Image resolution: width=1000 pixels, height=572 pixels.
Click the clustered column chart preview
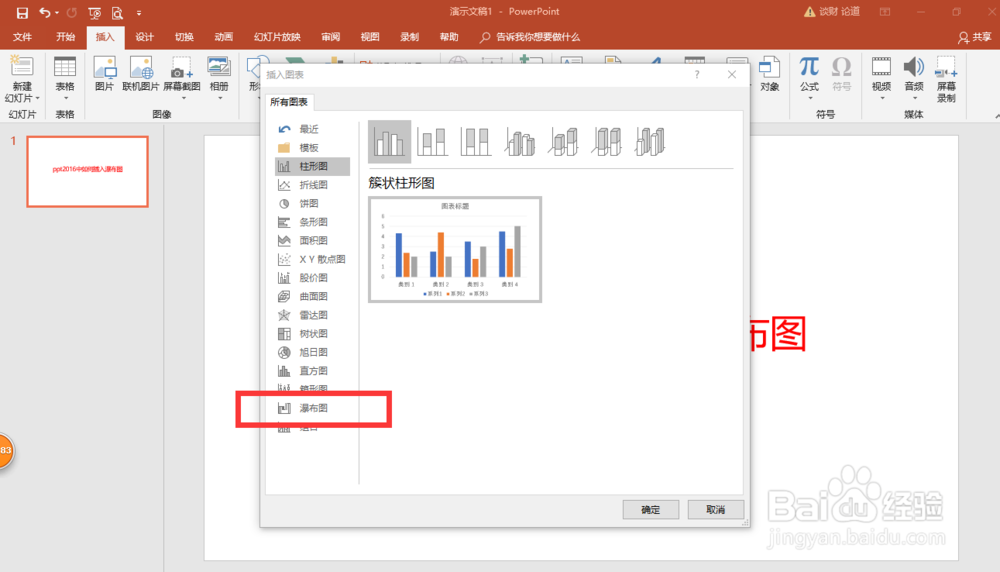click(x=455, y=249)
